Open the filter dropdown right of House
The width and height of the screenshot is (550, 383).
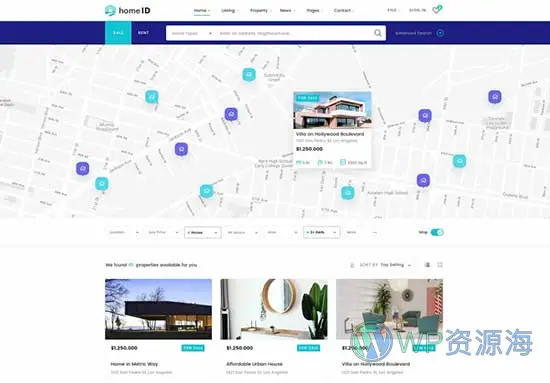242,233
